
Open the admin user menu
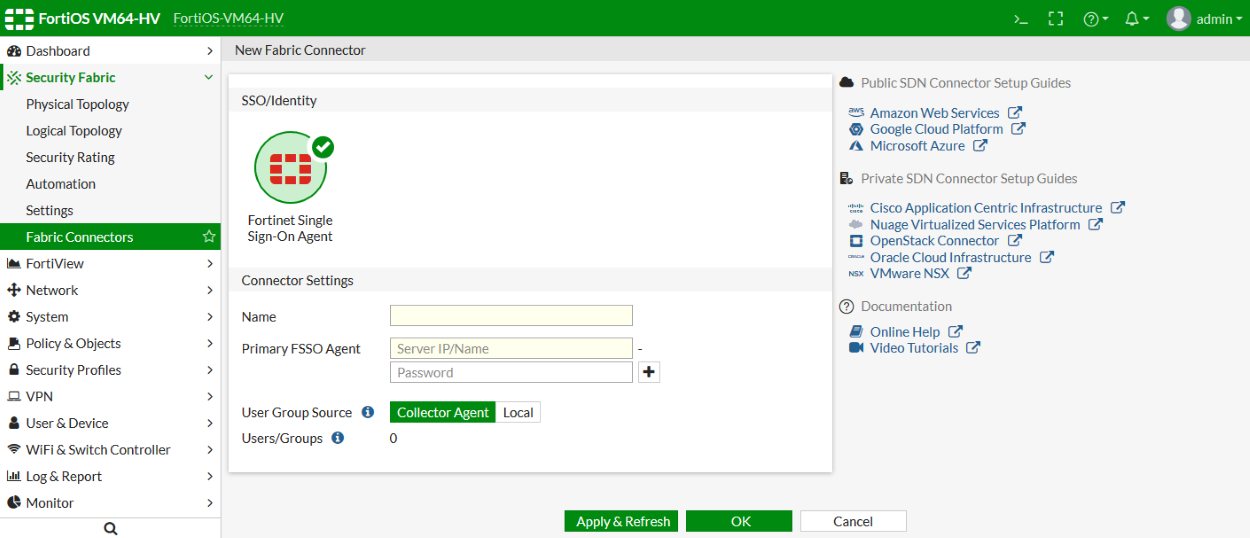pos(1203,19)
